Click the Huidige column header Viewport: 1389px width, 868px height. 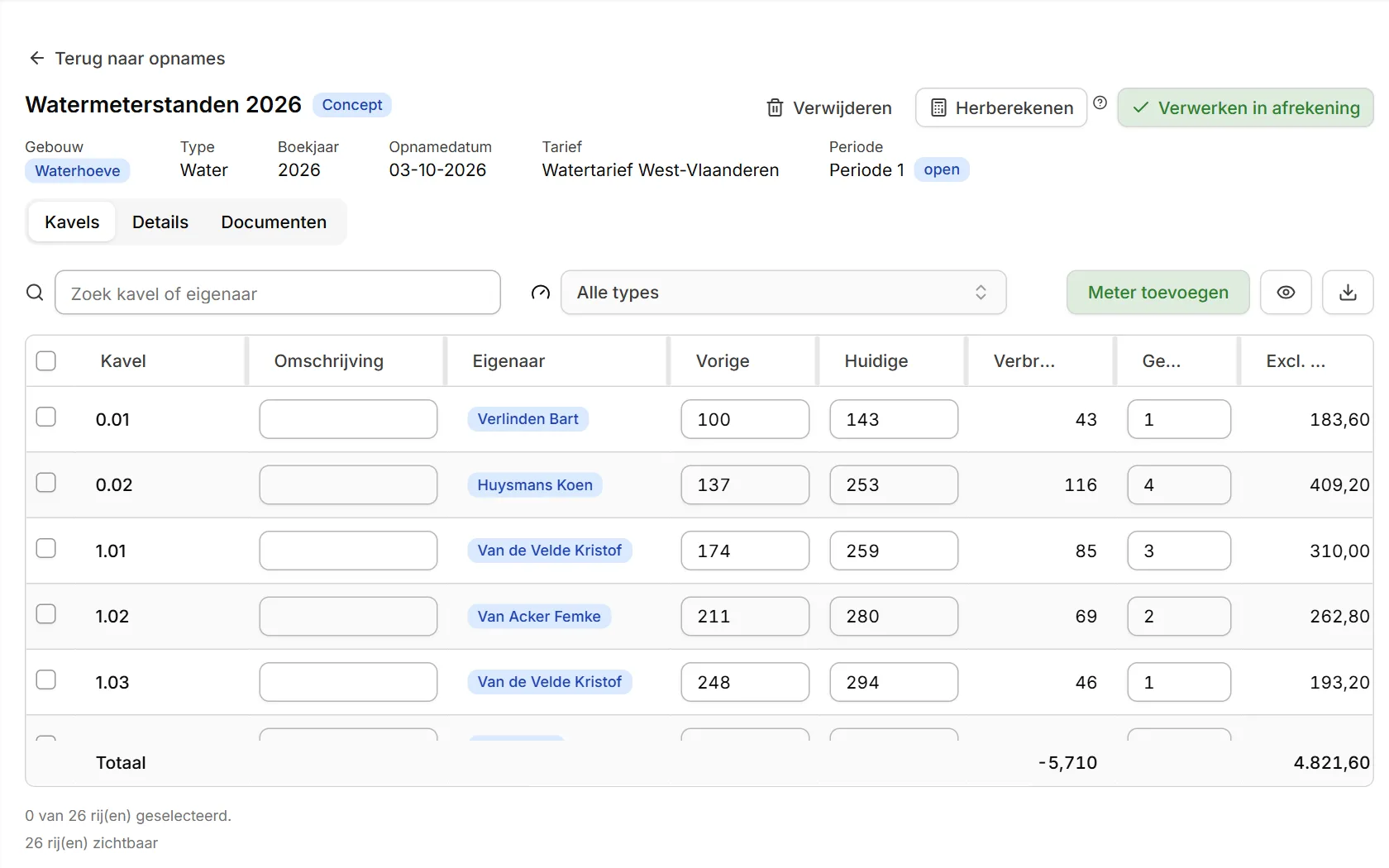coord(876,361)
